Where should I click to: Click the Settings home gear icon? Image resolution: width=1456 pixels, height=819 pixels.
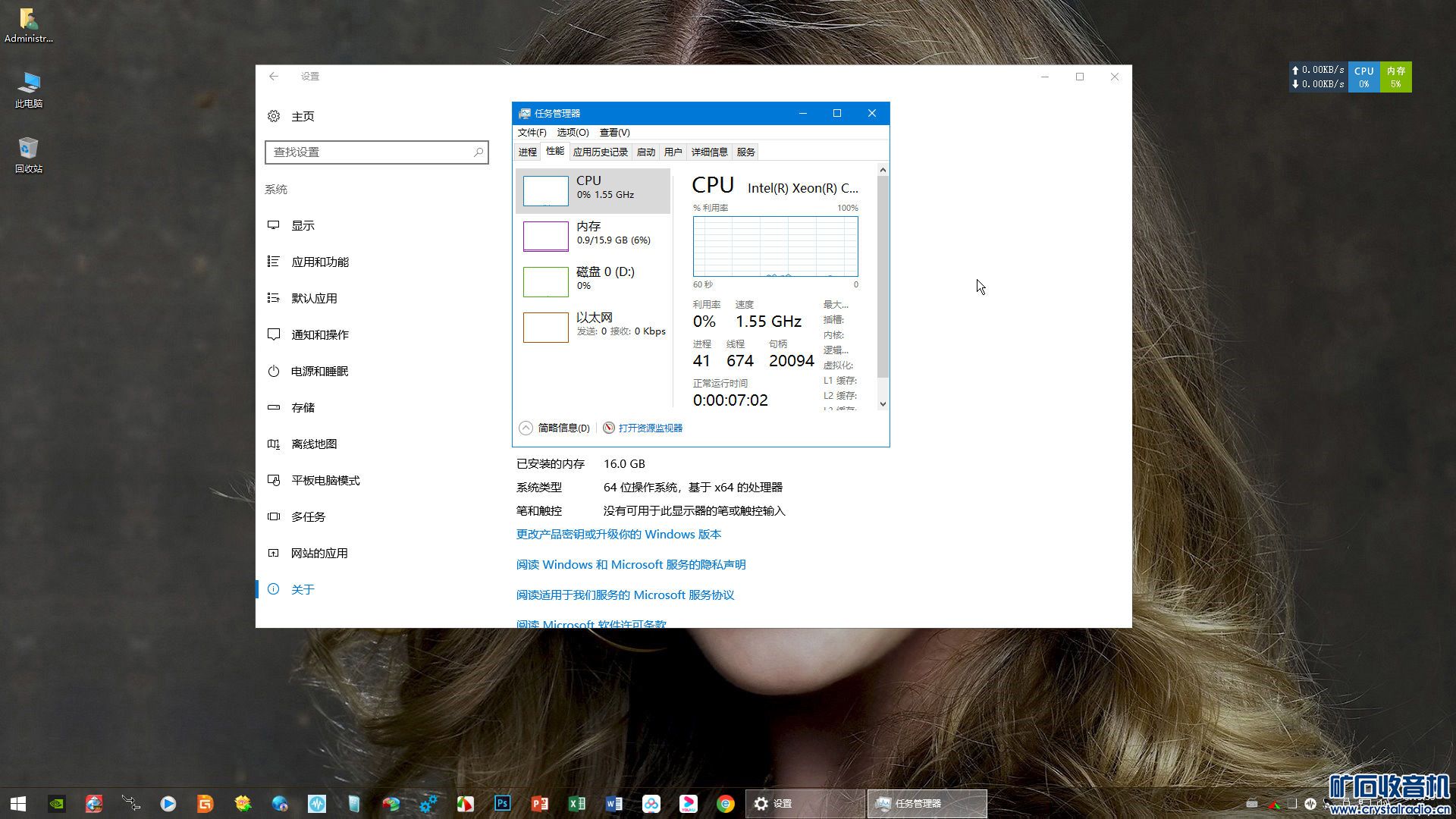click(x=274, y=116)
